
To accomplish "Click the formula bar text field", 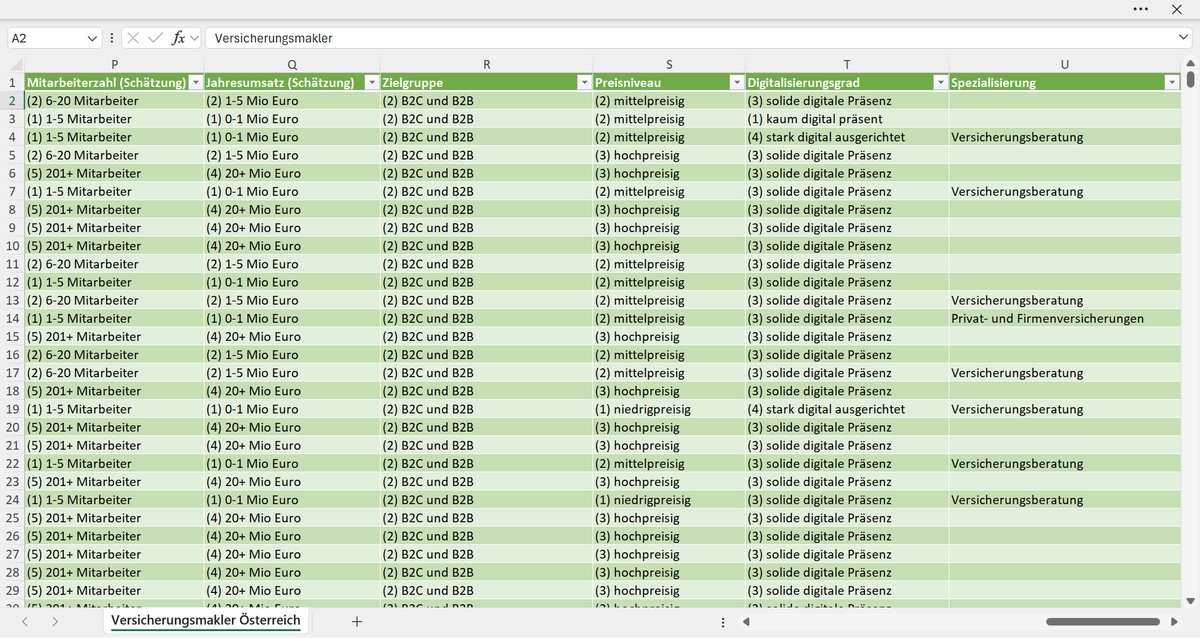I will [689, 38].
